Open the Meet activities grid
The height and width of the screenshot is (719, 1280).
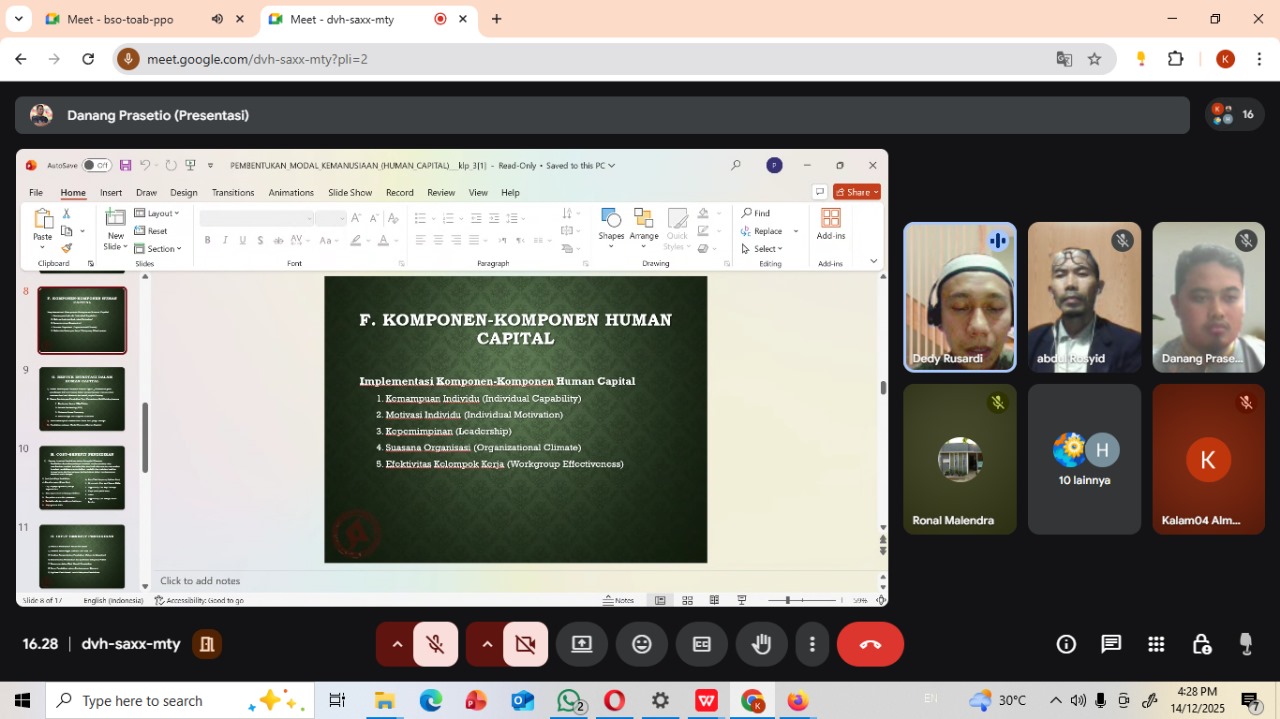click(x=1156, y=645)
